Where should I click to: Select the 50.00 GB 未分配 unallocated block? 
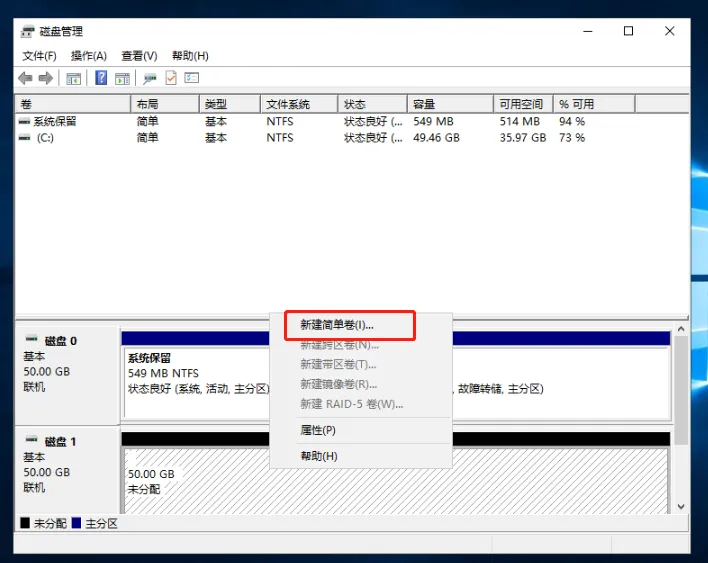pos(396,481)
